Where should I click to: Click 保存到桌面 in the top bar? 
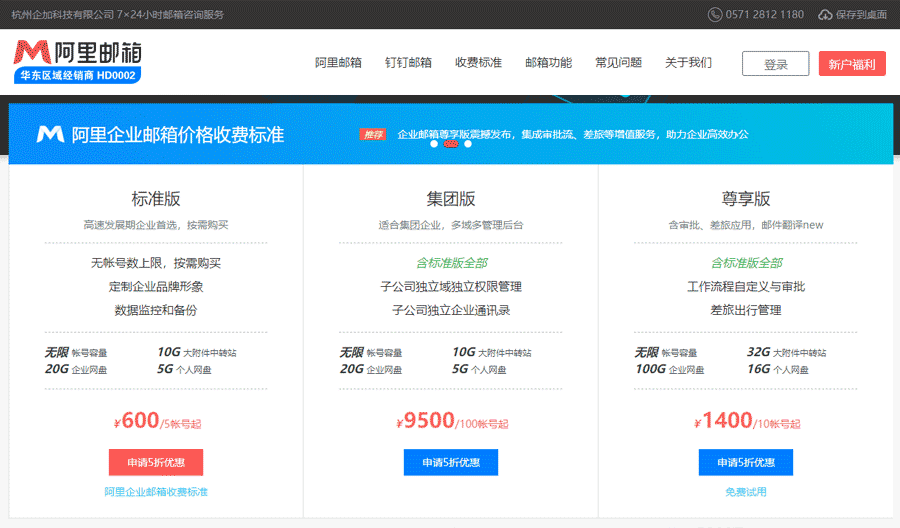point(861,14)
